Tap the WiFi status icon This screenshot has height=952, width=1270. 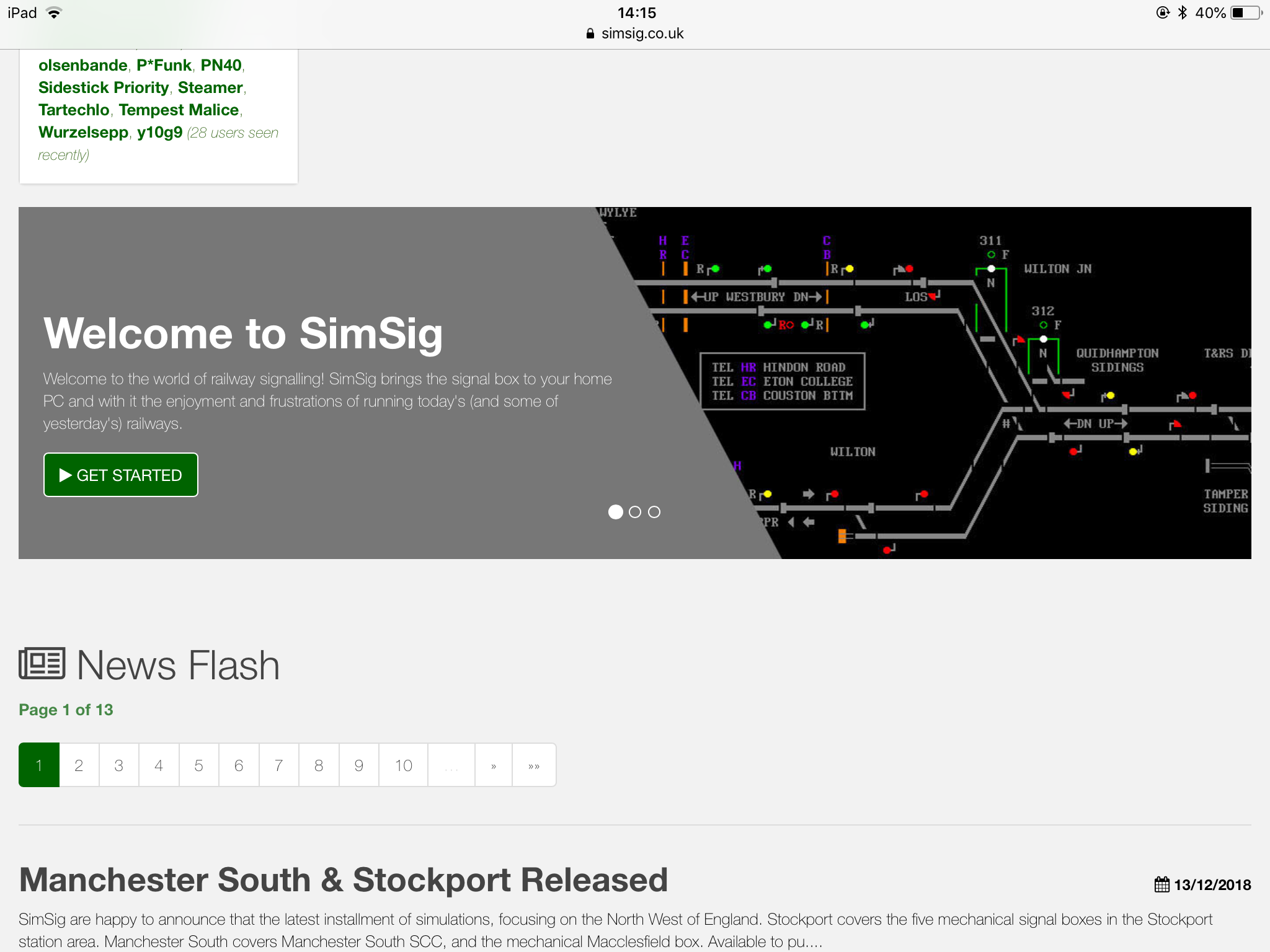pos(55,13)
